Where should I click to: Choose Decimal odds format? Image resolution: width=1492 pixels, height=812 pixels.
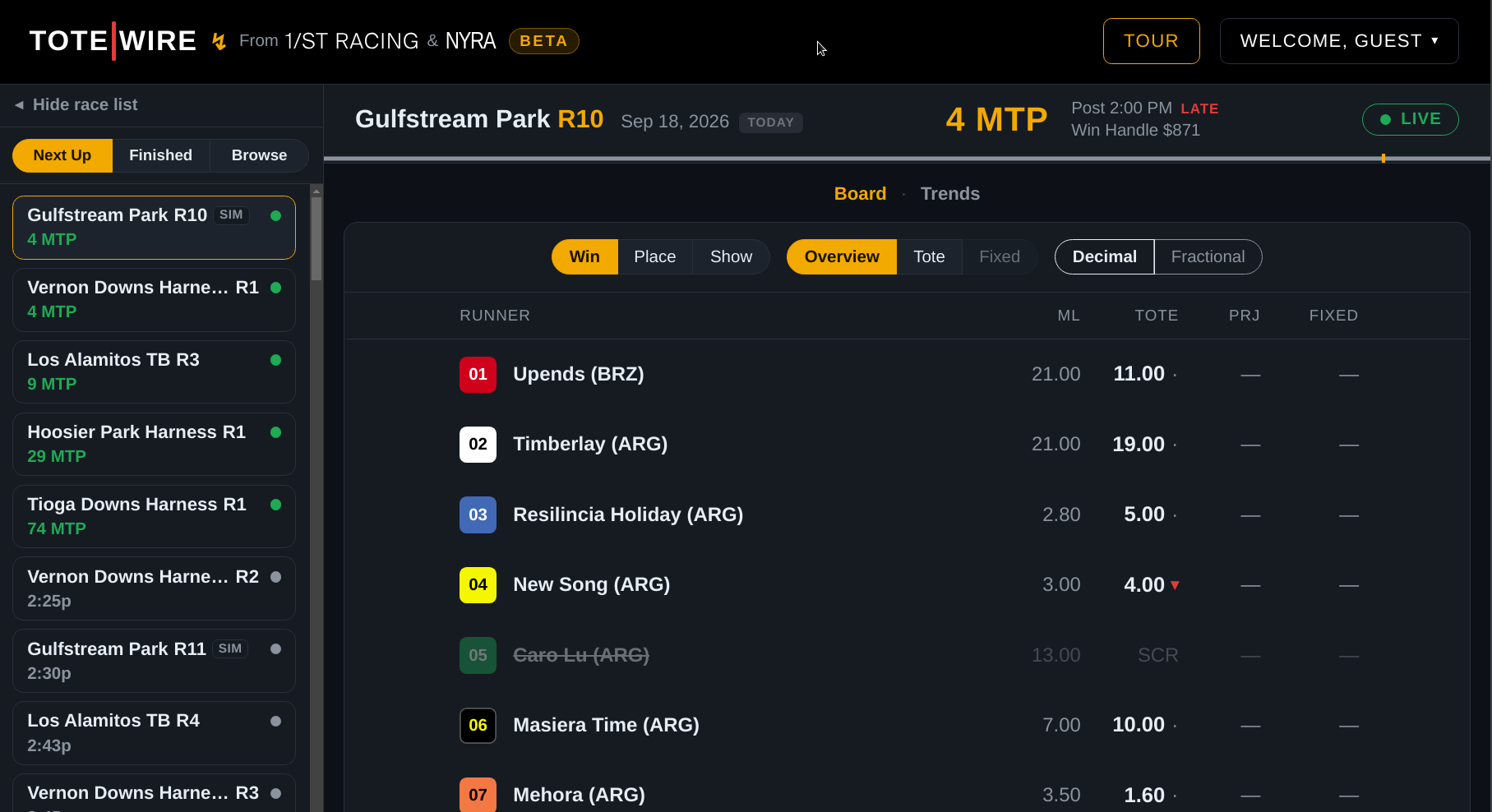point(1104,256)
